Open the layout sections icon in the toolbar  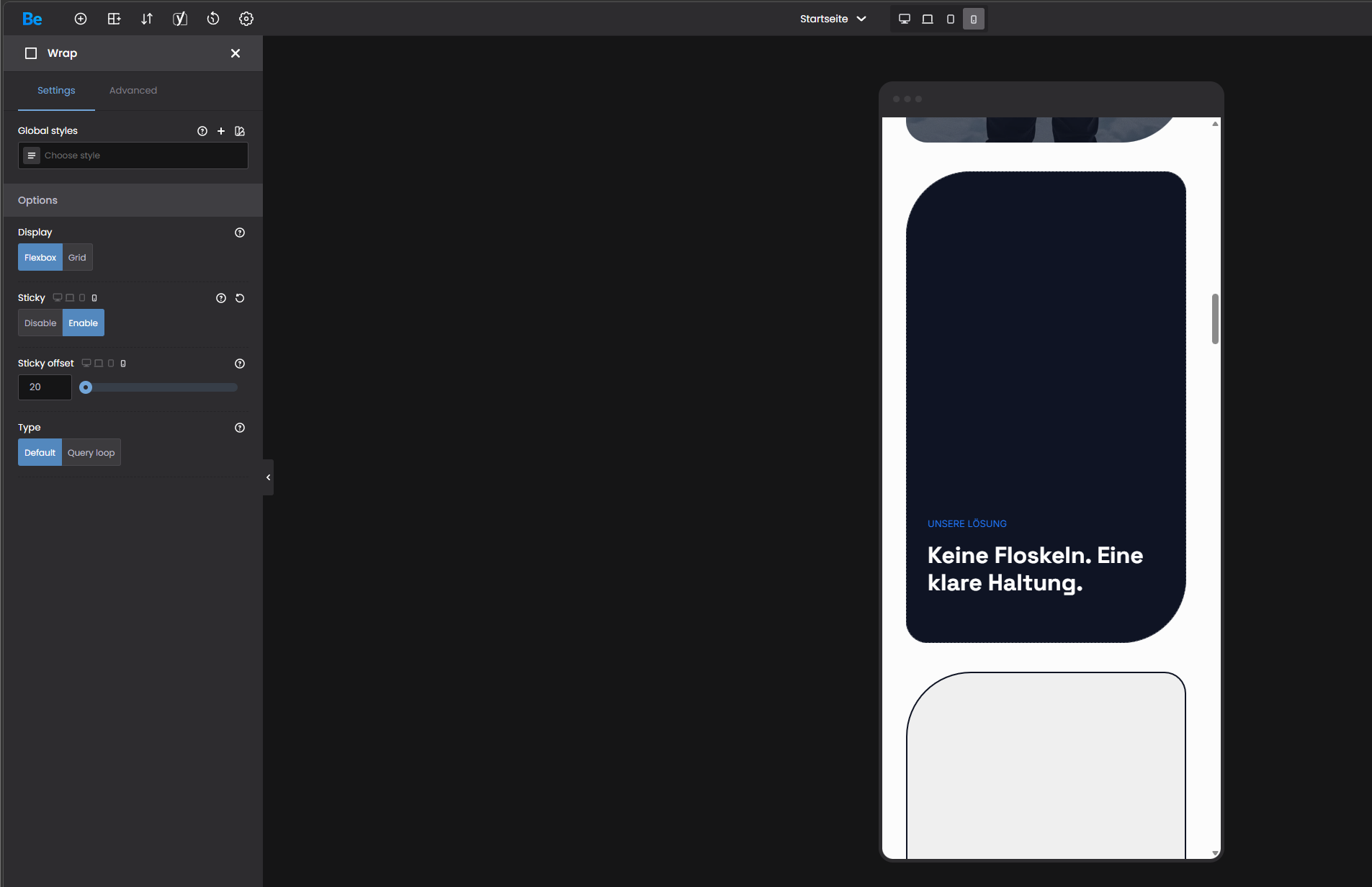[x=114, y=19]
